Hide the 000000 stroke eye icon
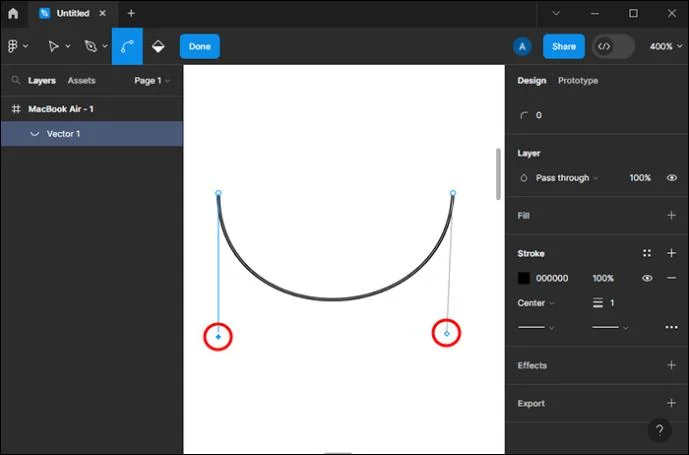Screen dimensions: 689x455 (x=647, y=278)
